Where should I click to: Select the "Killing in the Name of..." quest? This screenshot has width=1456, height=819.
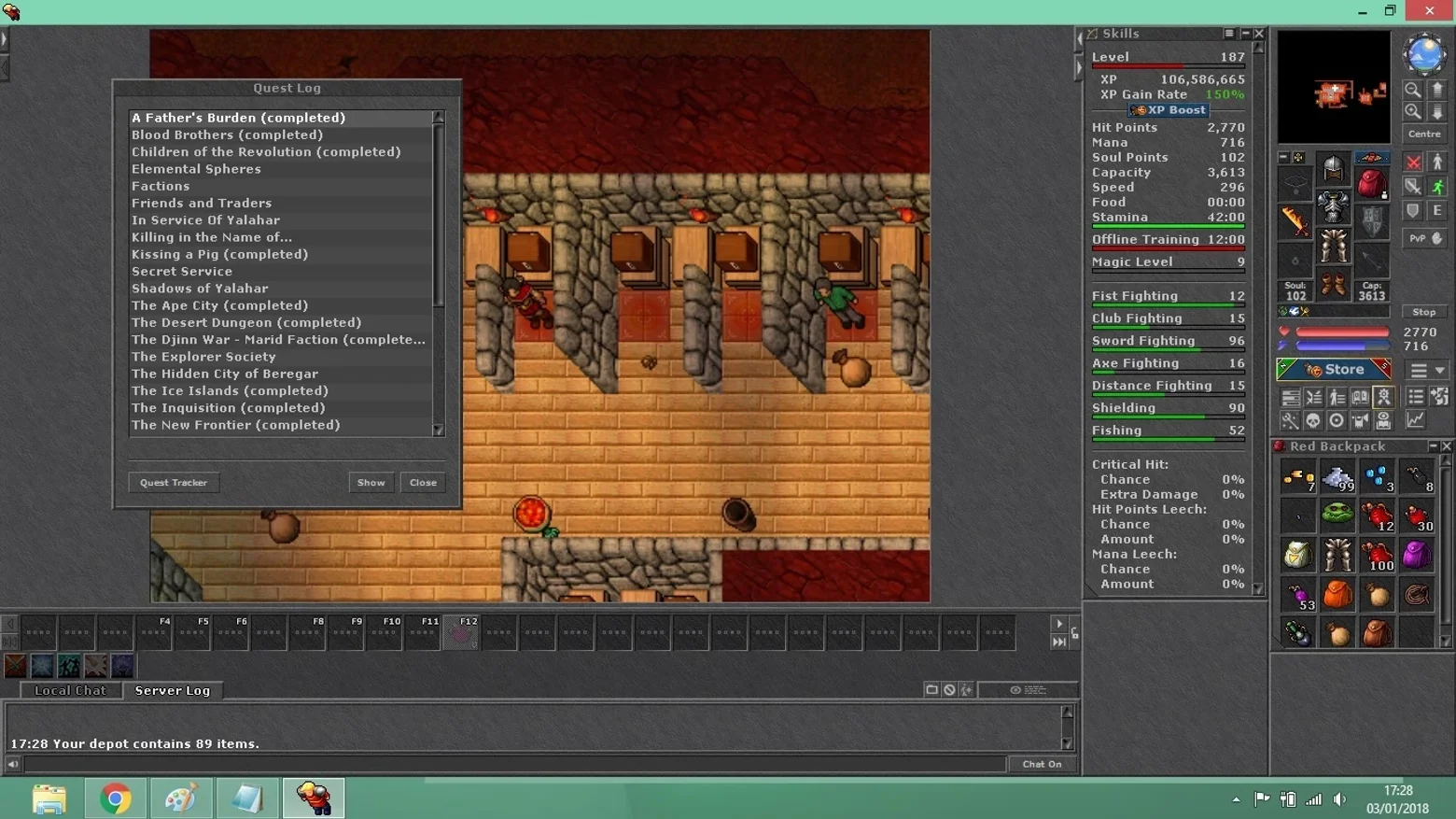pyautogui.click(x=280, y=237)
